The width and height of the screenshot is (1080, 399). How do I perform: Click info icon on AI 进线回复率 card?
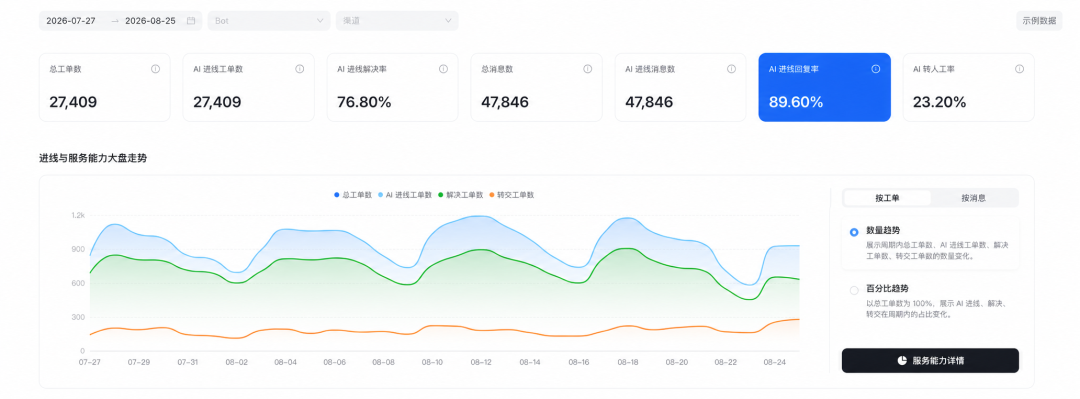click(876, 69)
